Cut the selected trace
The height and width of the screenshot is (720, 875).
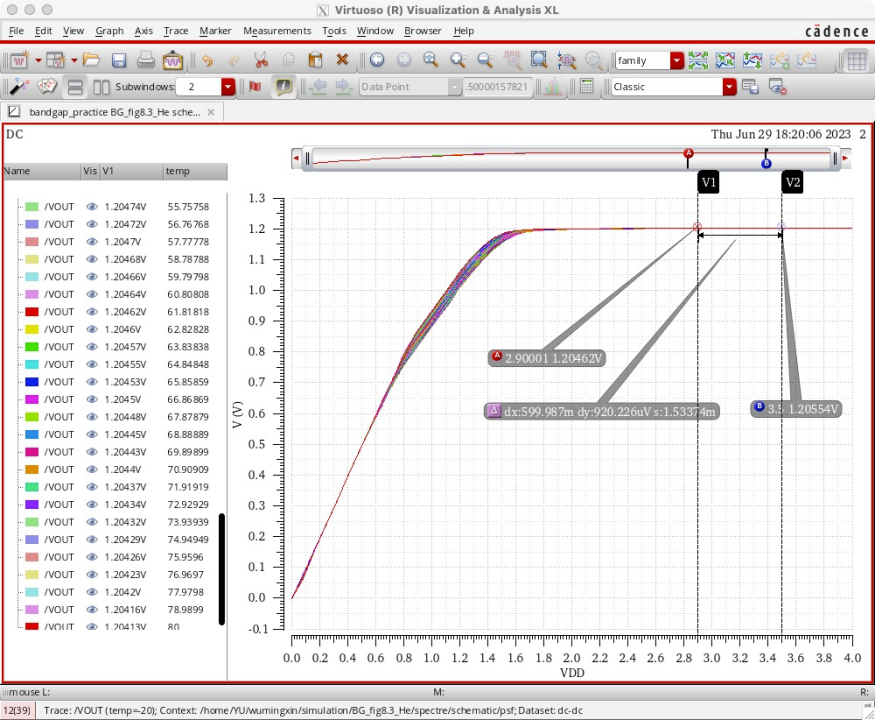coord(261,60)
